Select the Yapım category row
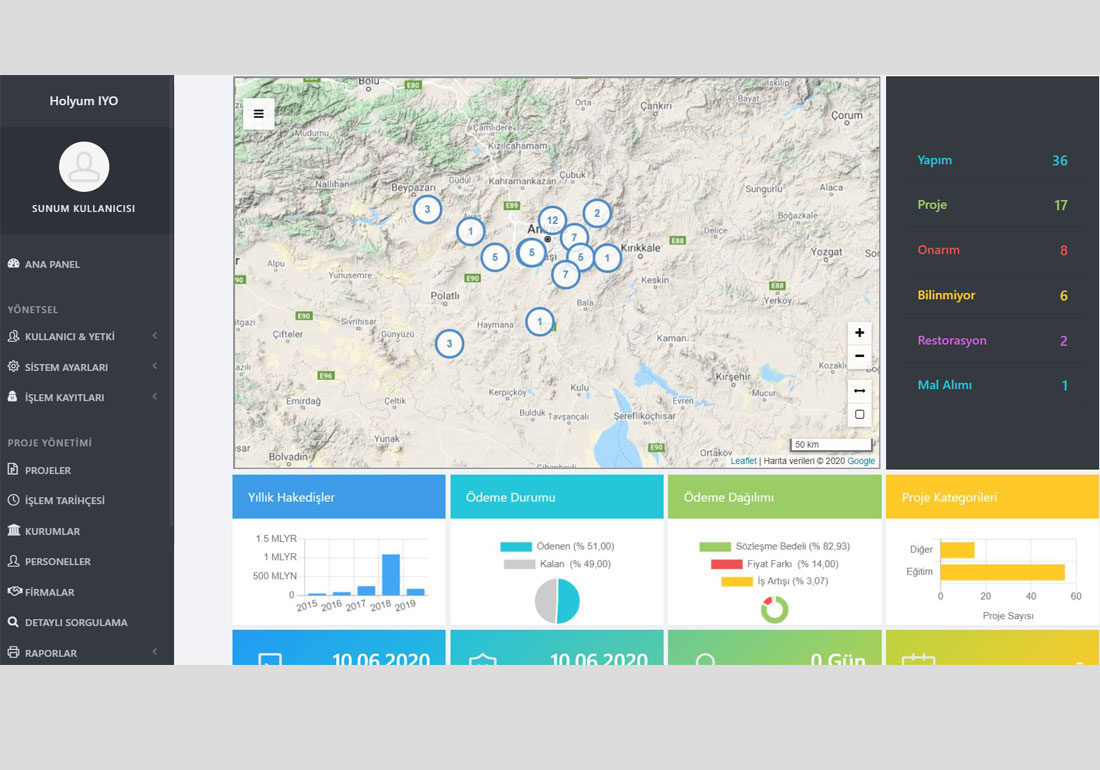 coord(992,160)
